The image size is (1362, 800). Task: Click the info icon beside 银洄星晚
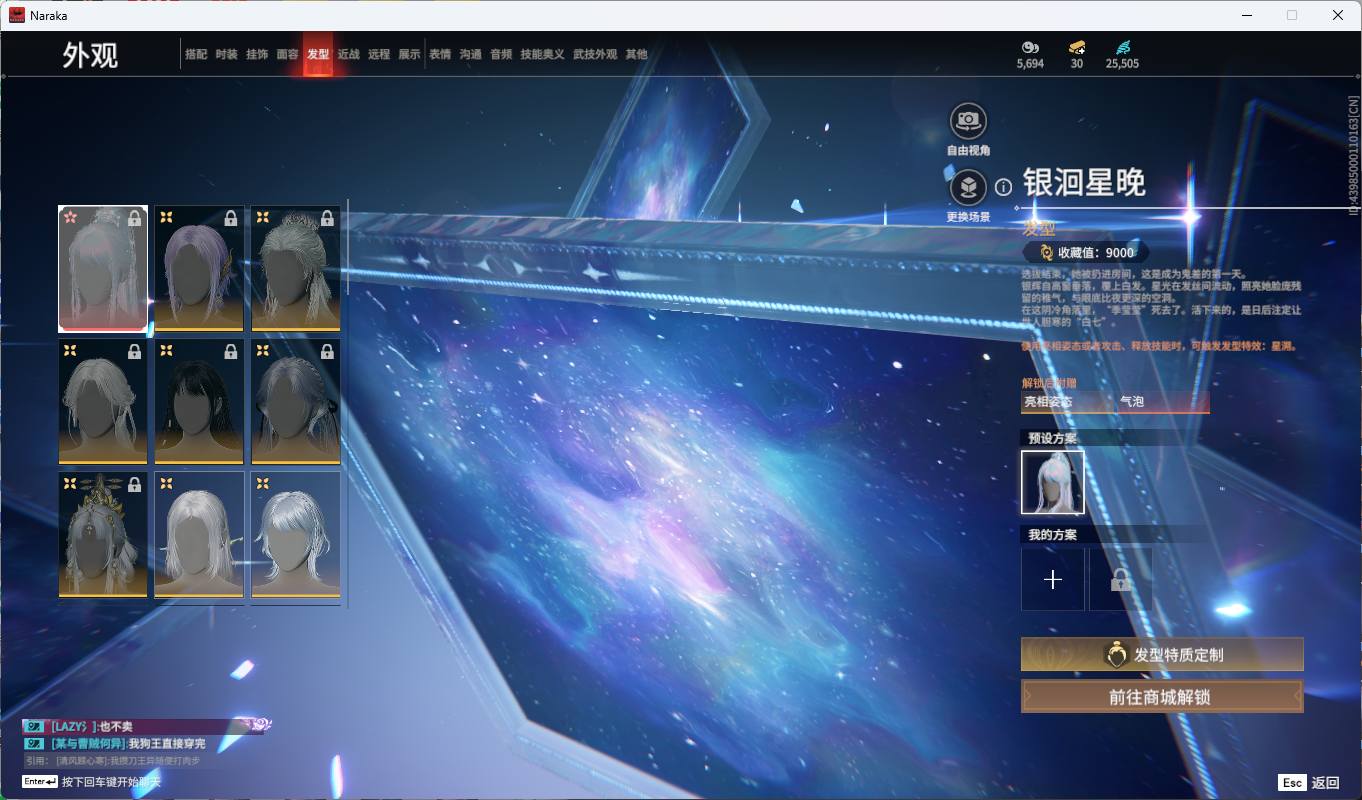tap(1003, 187)
